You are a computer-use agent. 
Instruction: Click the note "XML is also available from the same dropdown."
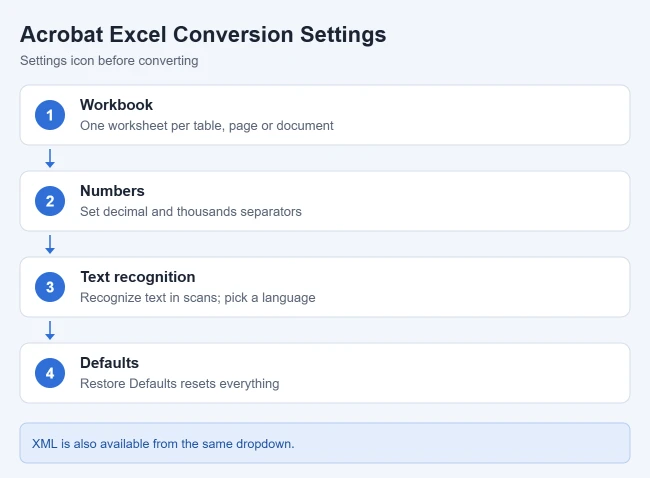[x=163, y=444]
